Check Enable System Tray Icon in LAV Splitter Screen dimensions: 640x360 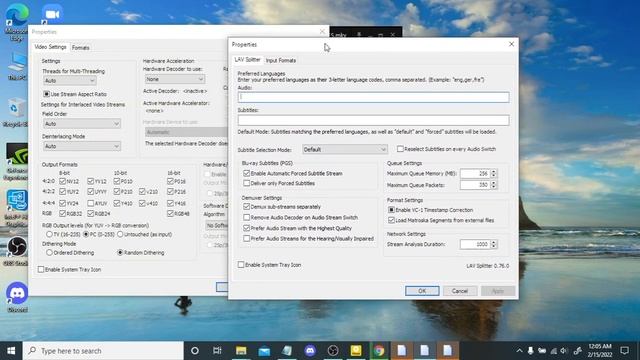(x=241, y=265)
